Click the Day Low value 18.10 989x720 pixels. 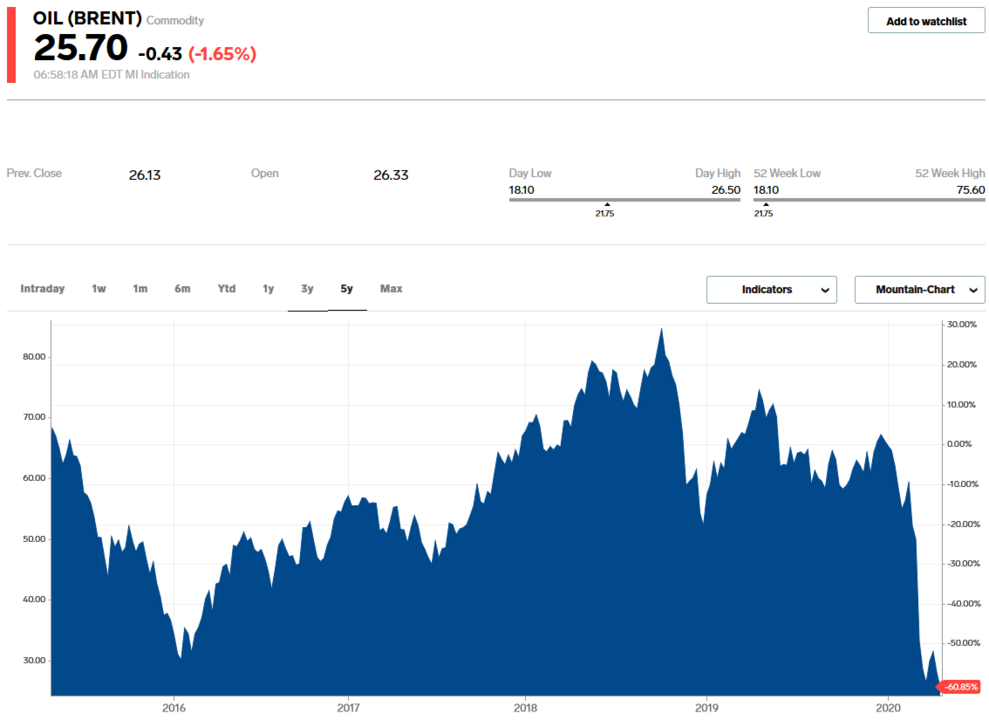(522, 190)
